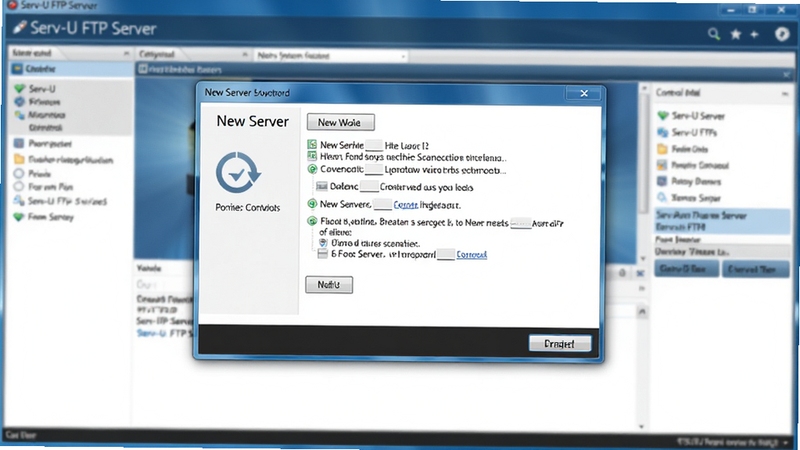The width and height of the screenshot is (800, 450).
Task: Click the blue square icon in right panel
Action: pos(662,181)
